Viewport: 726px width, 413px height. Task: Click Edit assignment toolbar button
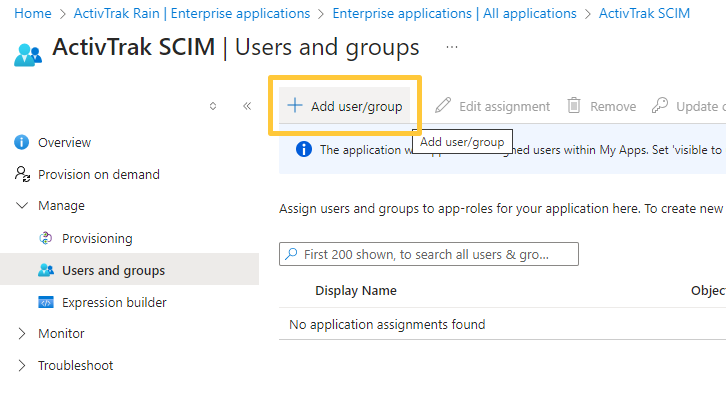coord(492,106)
